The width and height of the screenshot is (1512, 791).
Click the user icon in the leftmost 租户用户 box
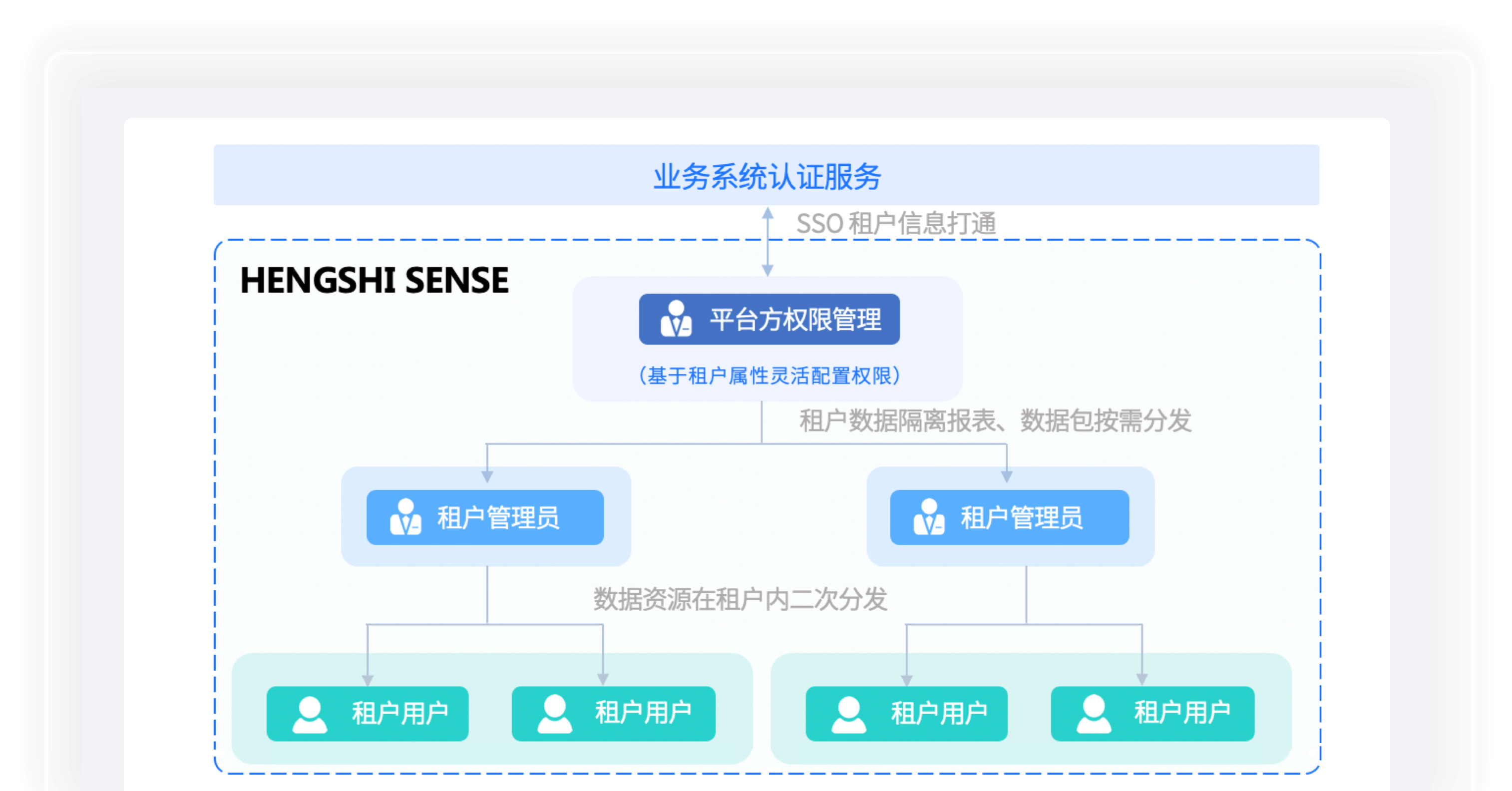[x=309, y=714]
